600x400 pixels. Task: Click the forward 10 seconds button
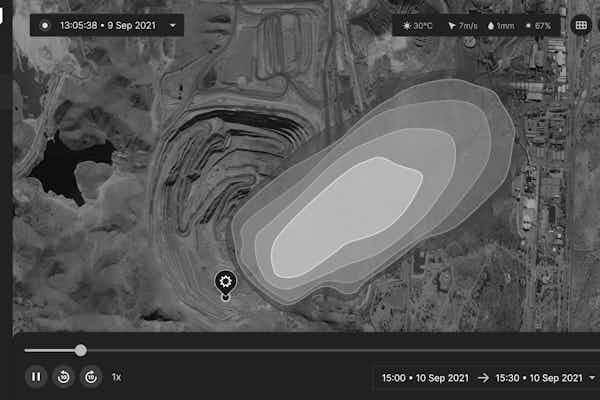(90, 377)
